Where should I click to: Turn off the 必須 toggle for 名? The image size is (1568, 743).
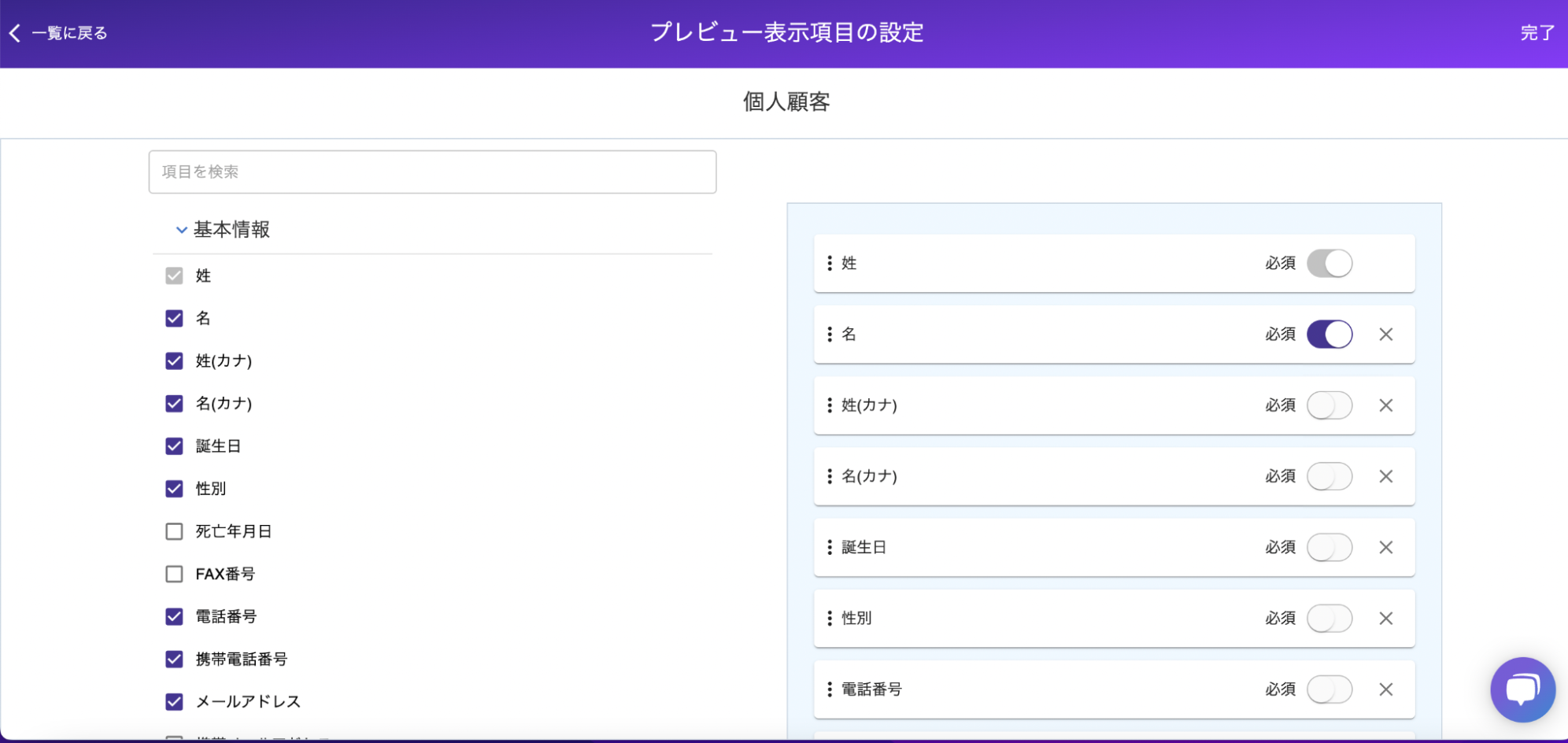(1329, 335)
